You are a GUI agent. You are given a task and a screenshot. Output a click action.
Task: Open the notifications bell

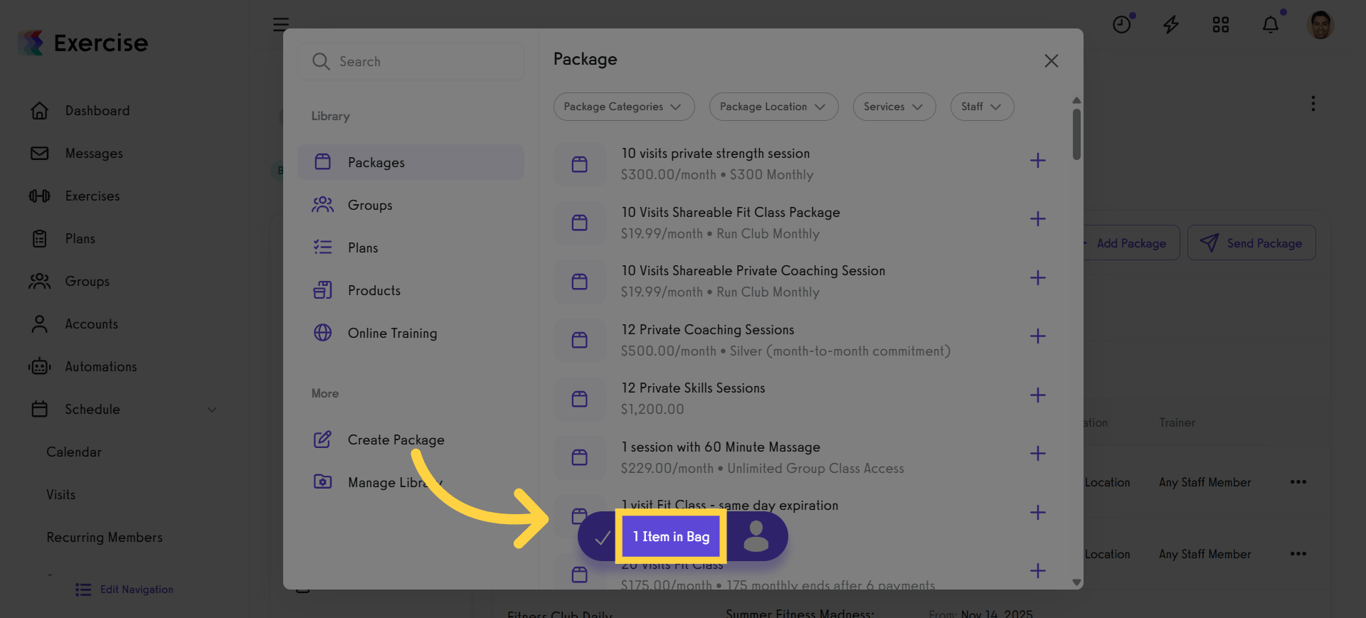(1270, 24)
